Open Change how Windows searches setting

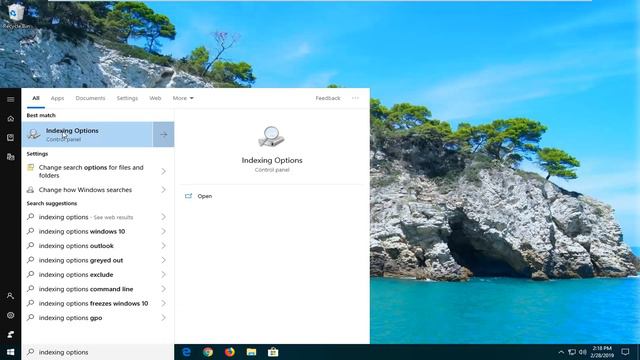tap(85, 190)
